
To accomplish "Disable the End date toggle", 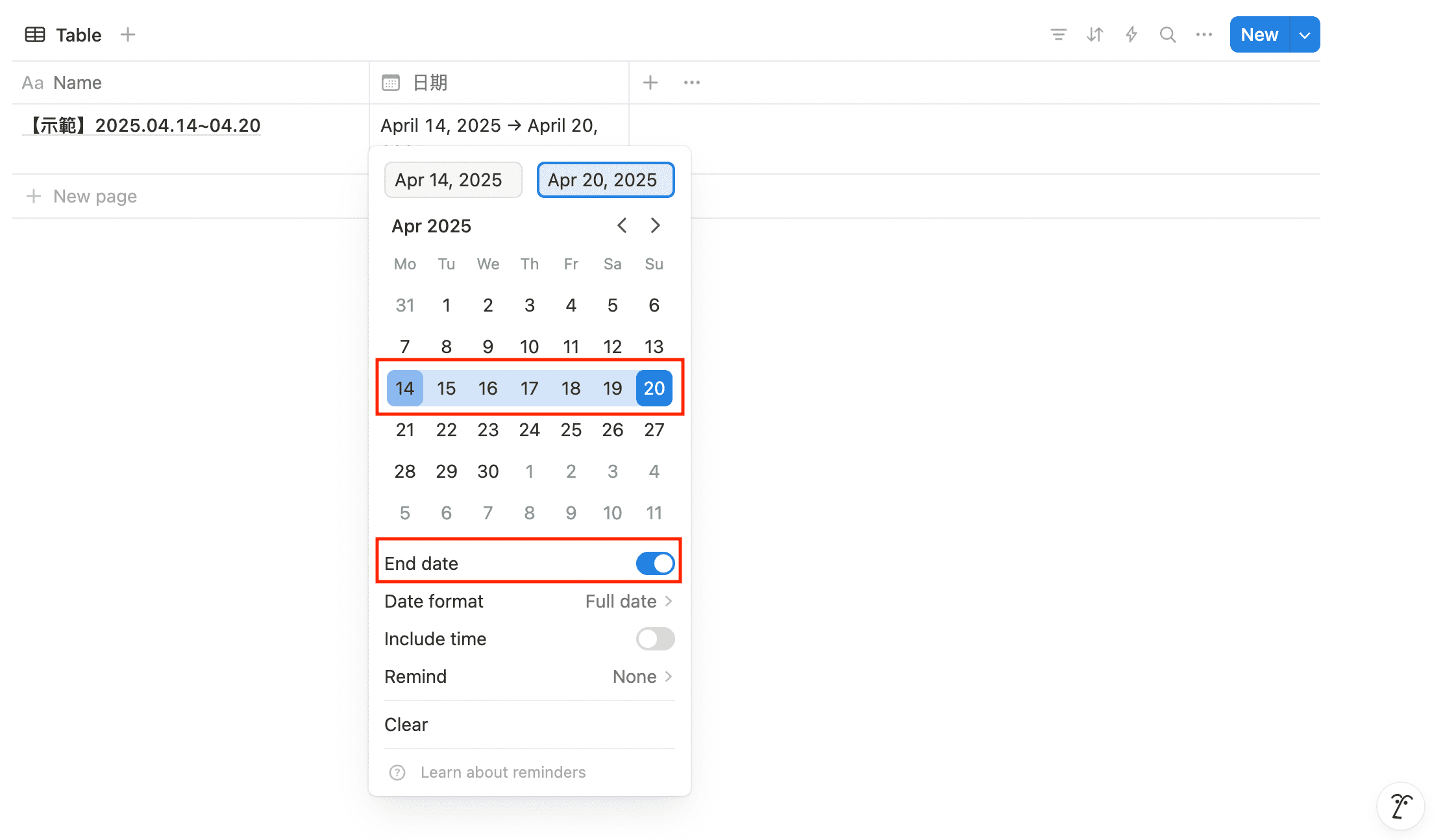I will coord(655,563).
